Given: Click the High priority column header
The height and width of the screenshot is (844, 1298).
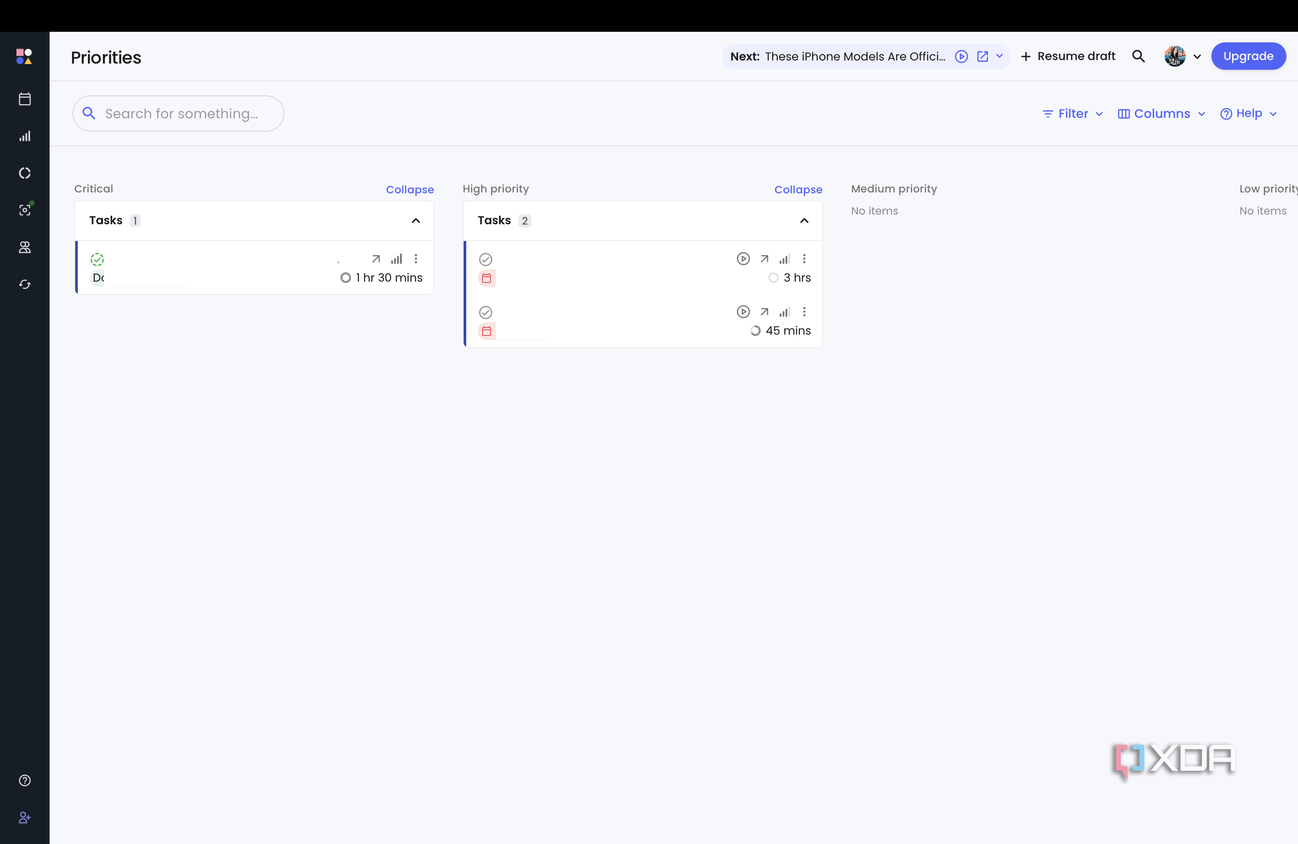Looking at the screenshot, I should click(x=496, y=189).
